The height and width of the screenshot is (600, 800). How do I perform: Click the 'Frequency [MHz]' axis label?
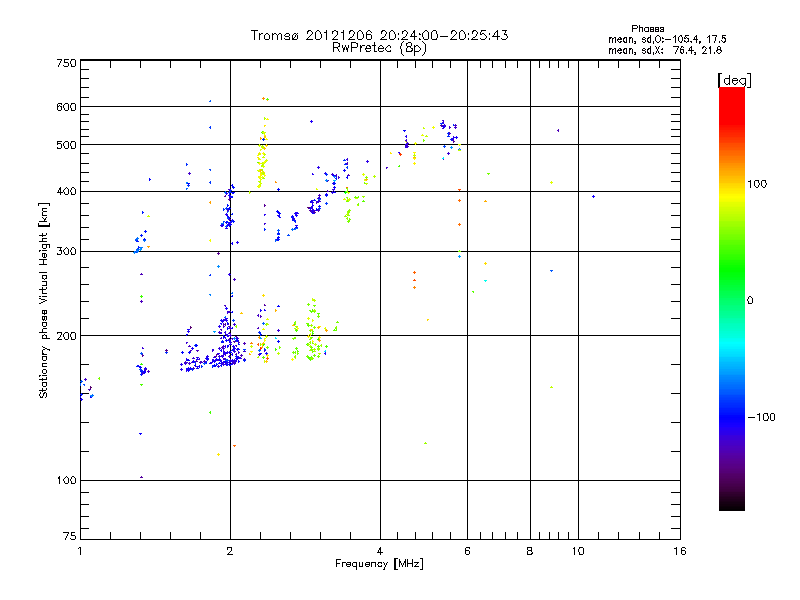click(x=379, y=564)
